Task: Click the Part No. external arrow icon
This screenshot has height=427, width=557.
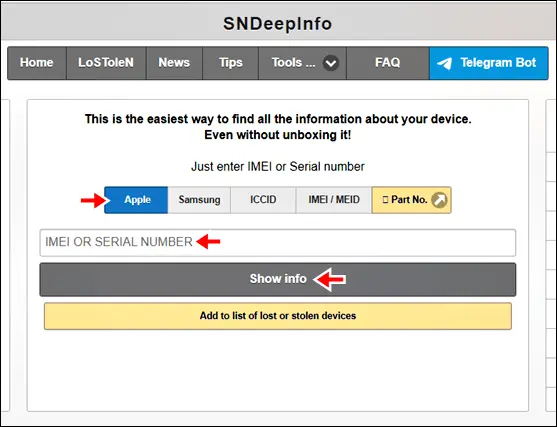Action: [x=439, y=200]
